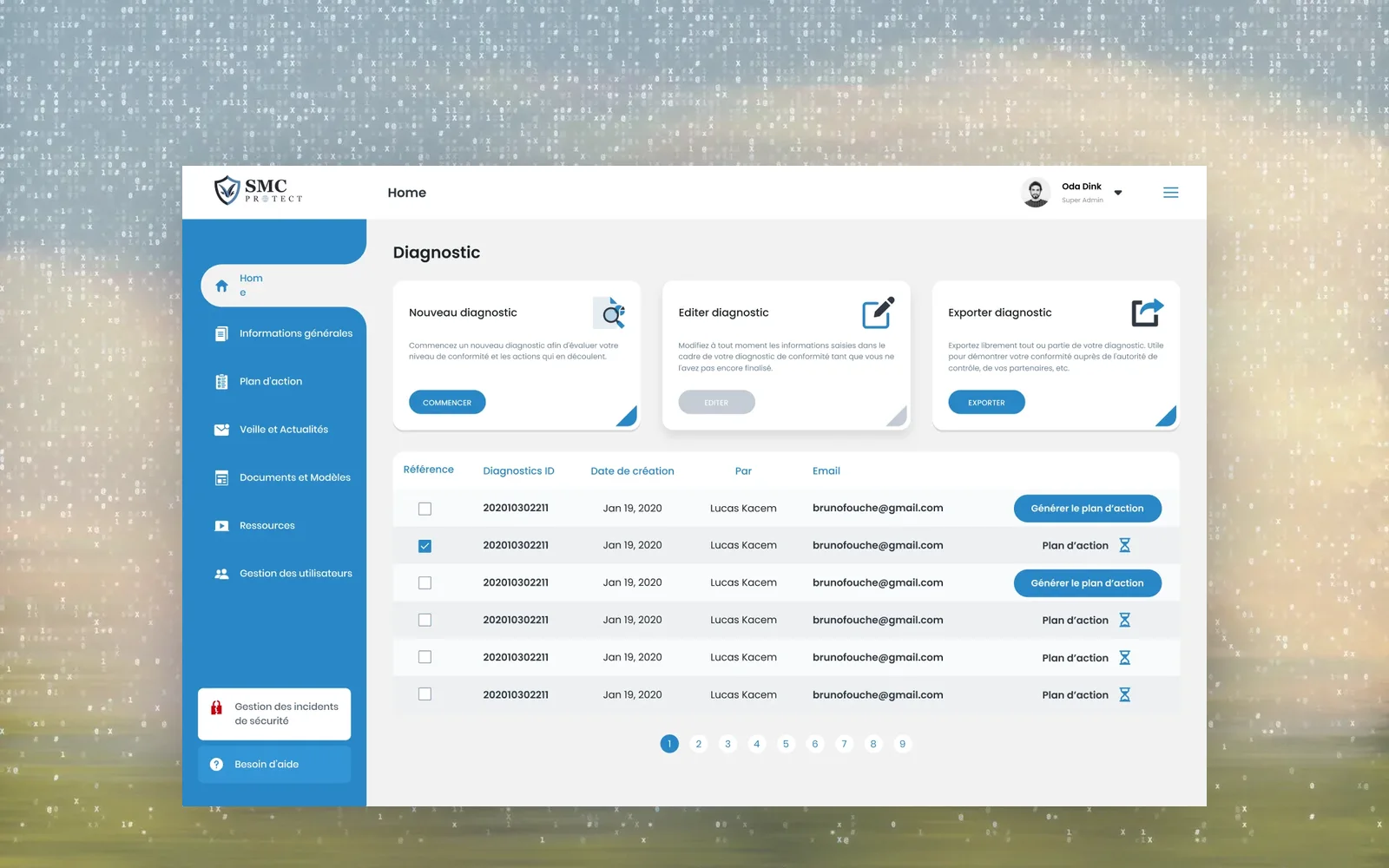Click the Besoin d'aide button
The height and width of the screenshot is (868, 1389).
274,765
